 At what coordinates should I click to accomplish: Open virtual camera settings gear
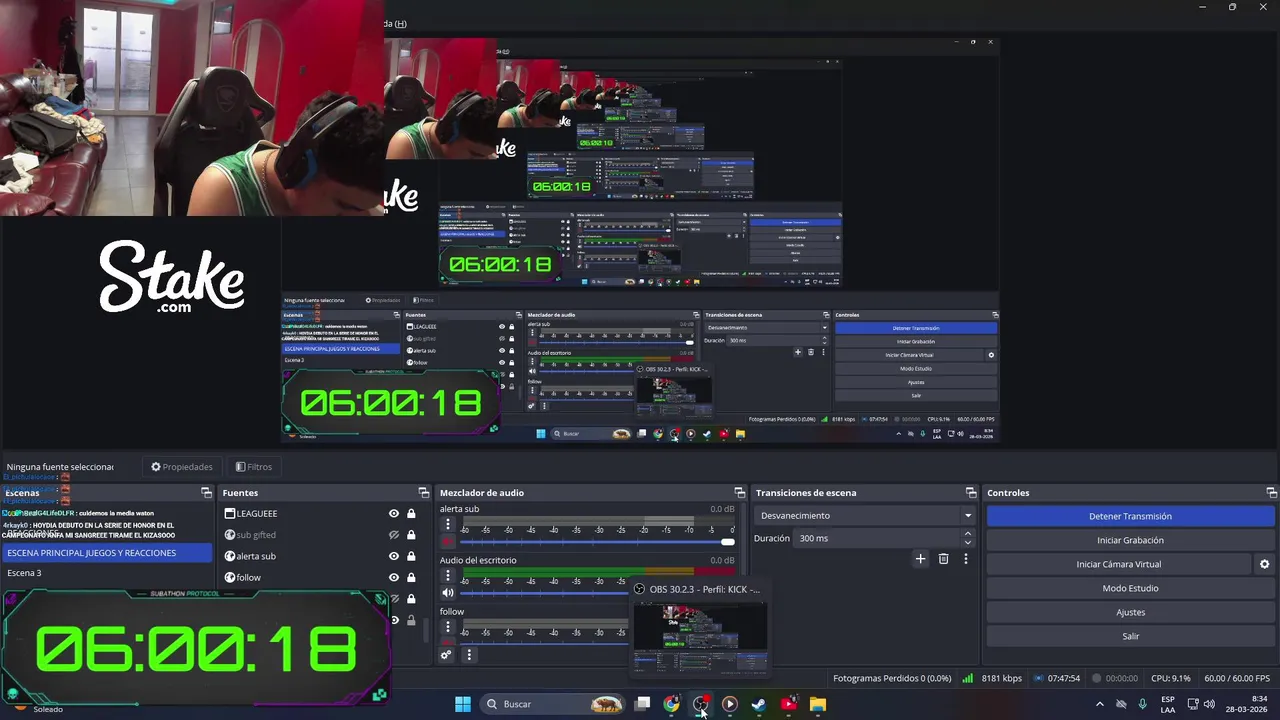(x=1264, y=564)
